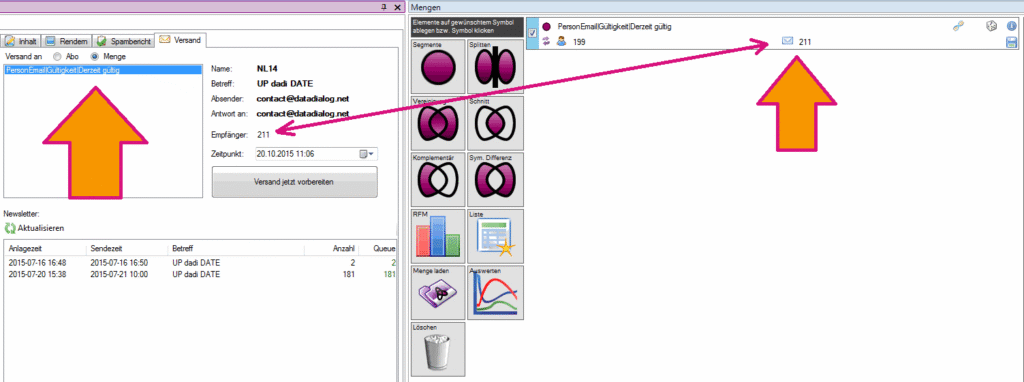
Task: Select the Menge radio button
Action: tap(95, 57)
